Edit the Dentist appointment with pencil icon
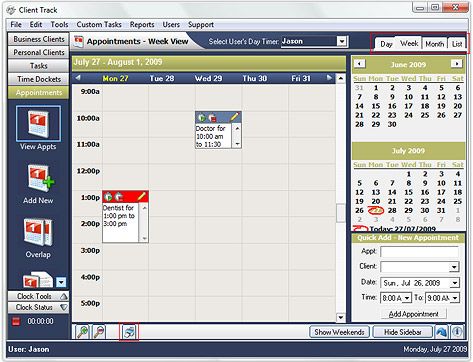This screenshot has width=473, height=362. (142, 197)
